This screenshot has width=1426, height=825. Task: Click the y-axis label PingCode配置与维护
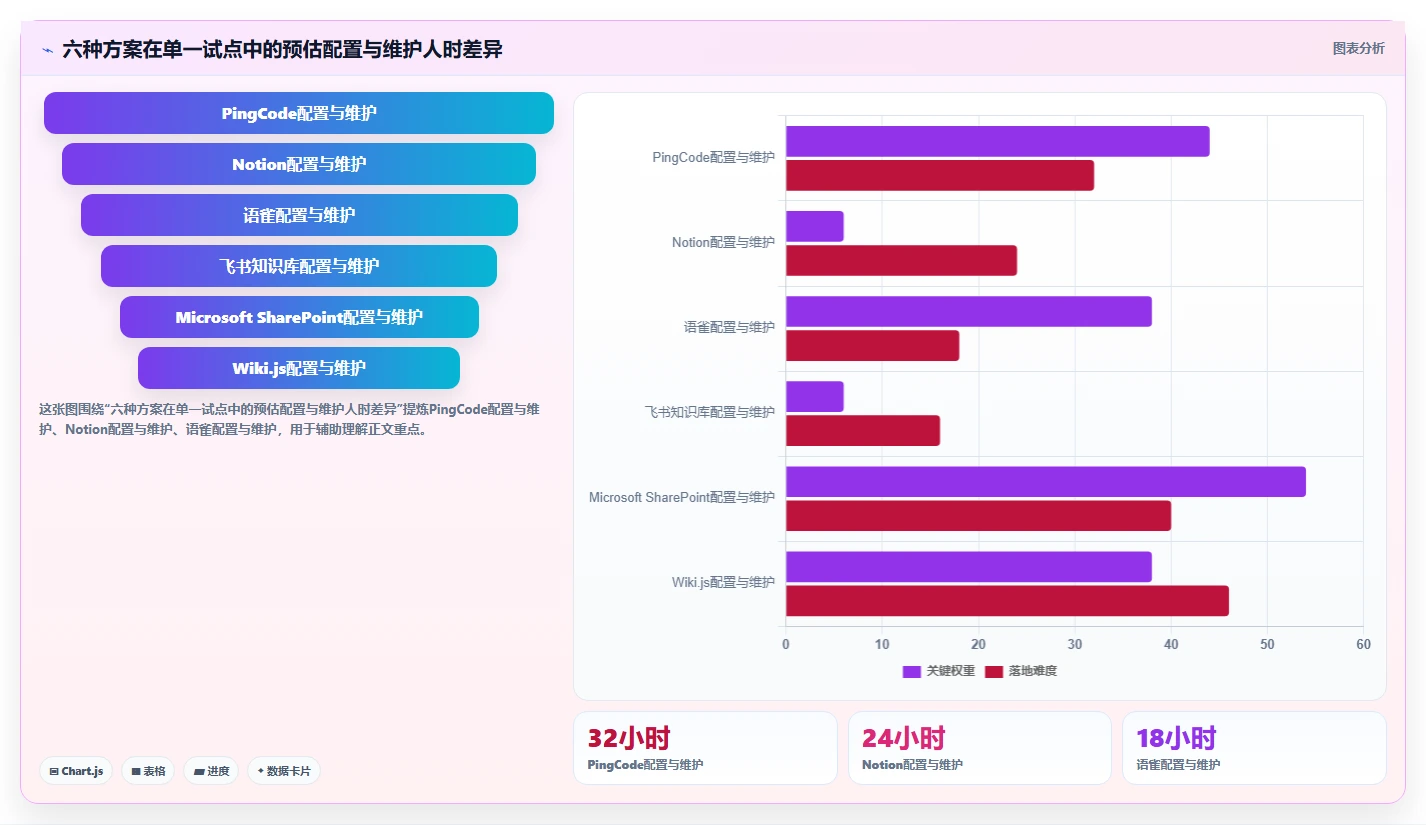click(x=713, y=157)
